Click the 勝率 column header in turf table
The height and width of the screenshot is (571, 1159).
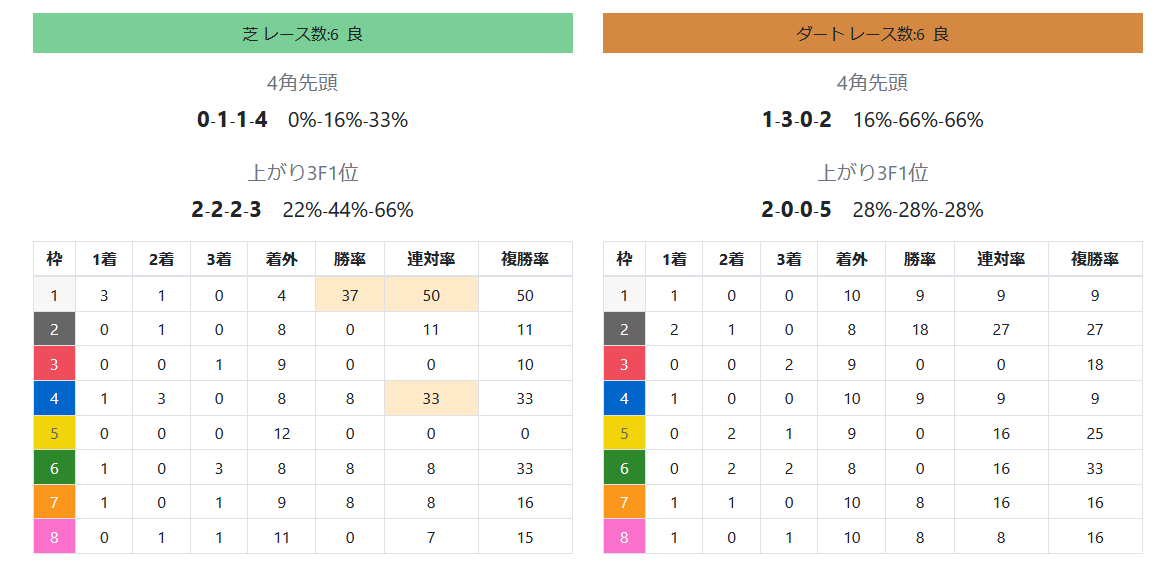click(x=349, y=259)
